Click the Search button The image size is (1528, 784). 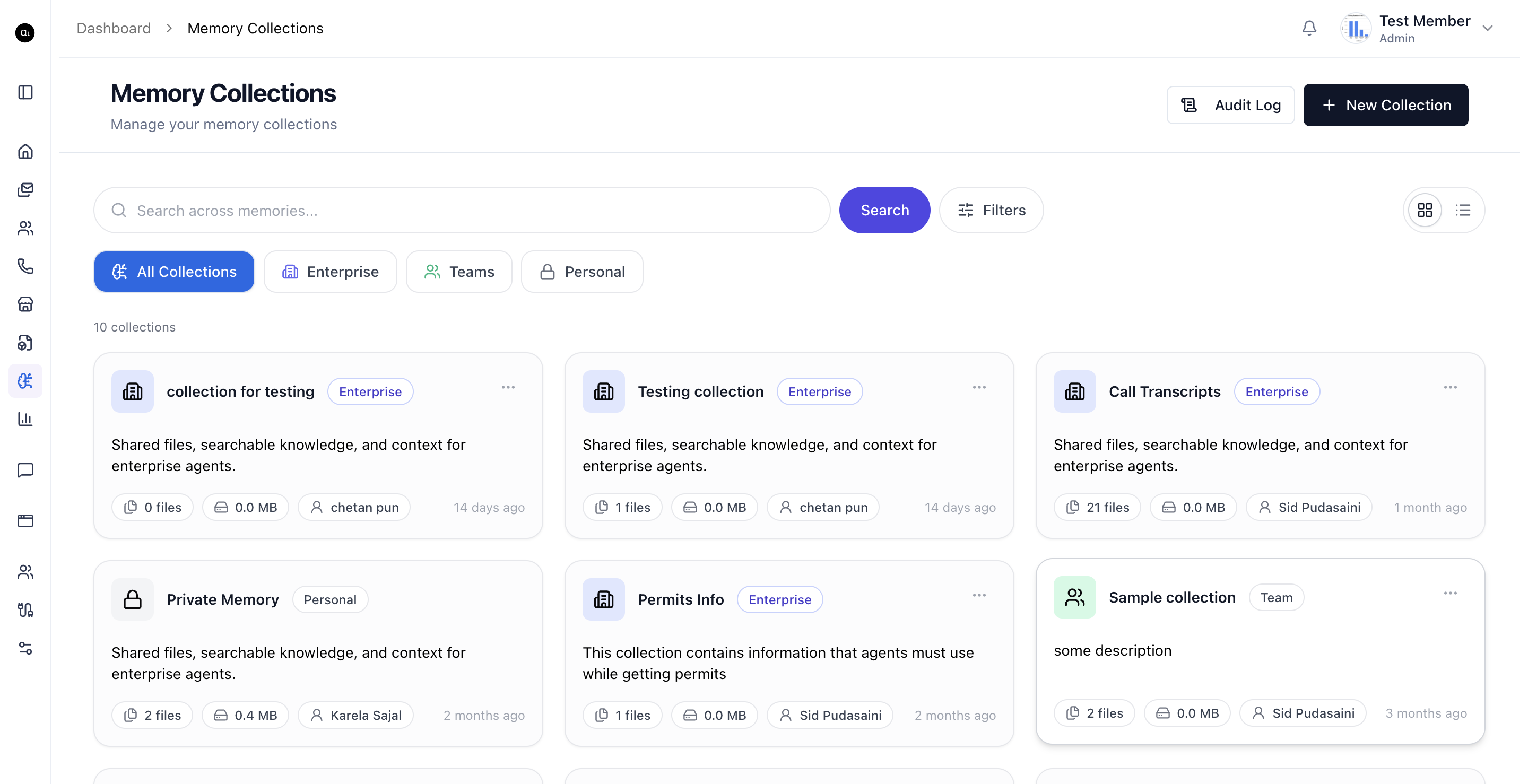(x=884, y=210)
